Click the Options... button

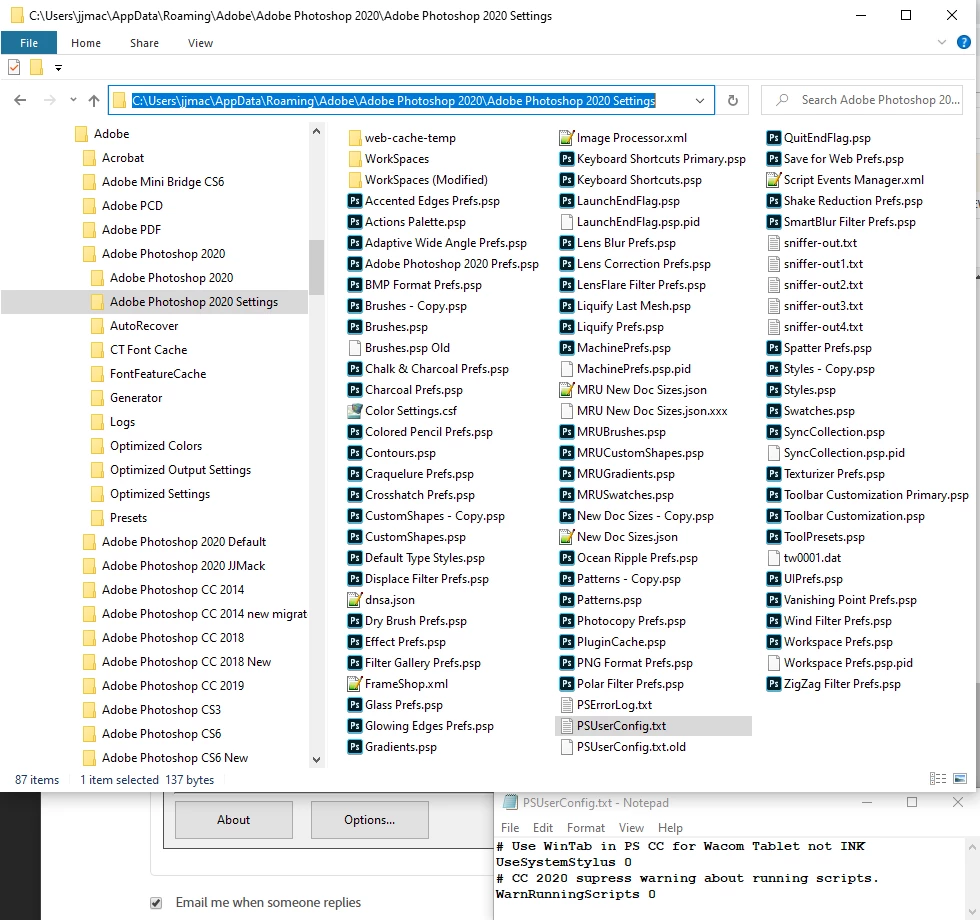[369, 819]
